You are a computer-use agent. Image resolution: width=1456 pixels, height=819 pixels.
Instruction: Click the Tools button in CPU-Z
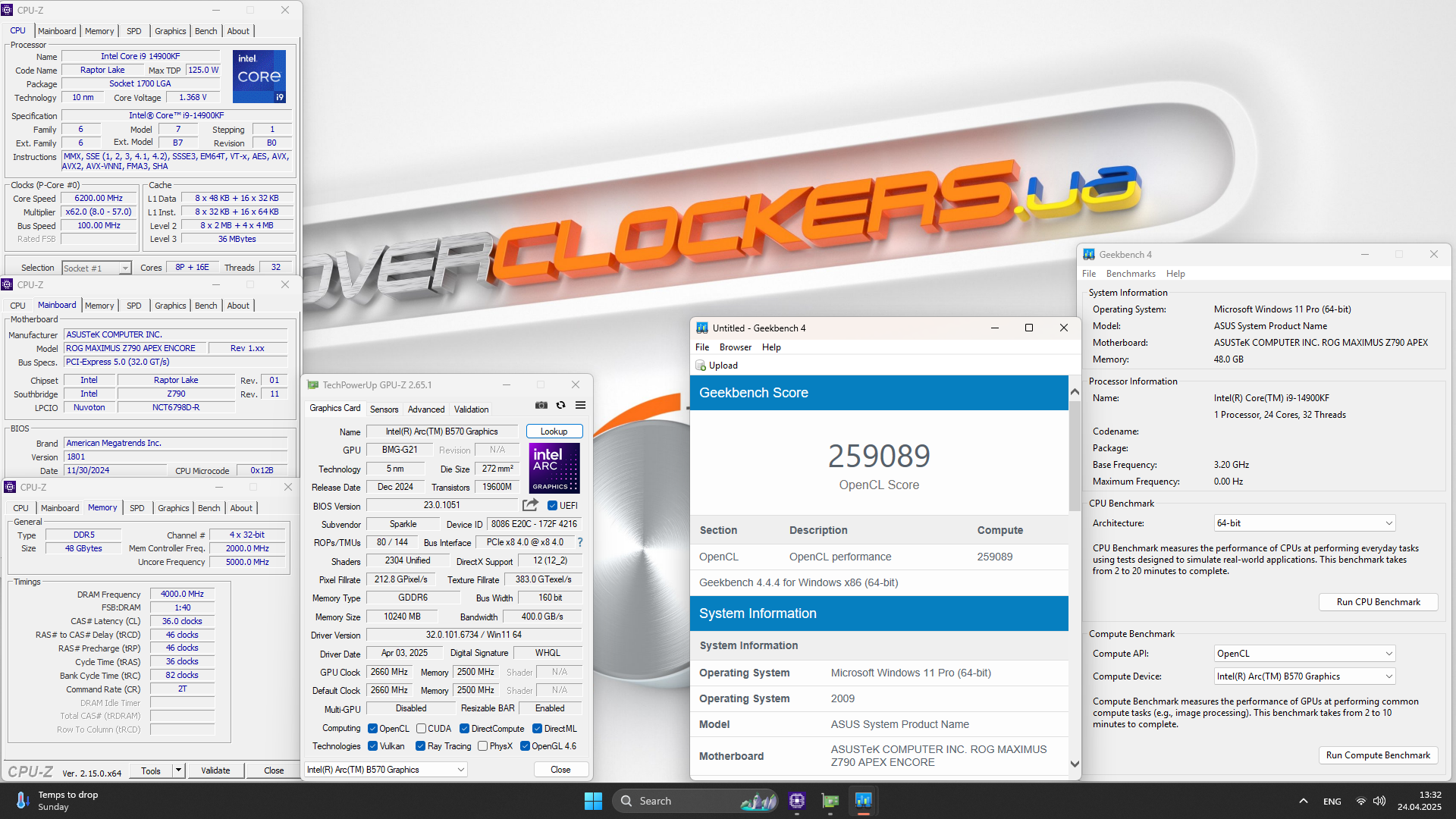[151, 770]
